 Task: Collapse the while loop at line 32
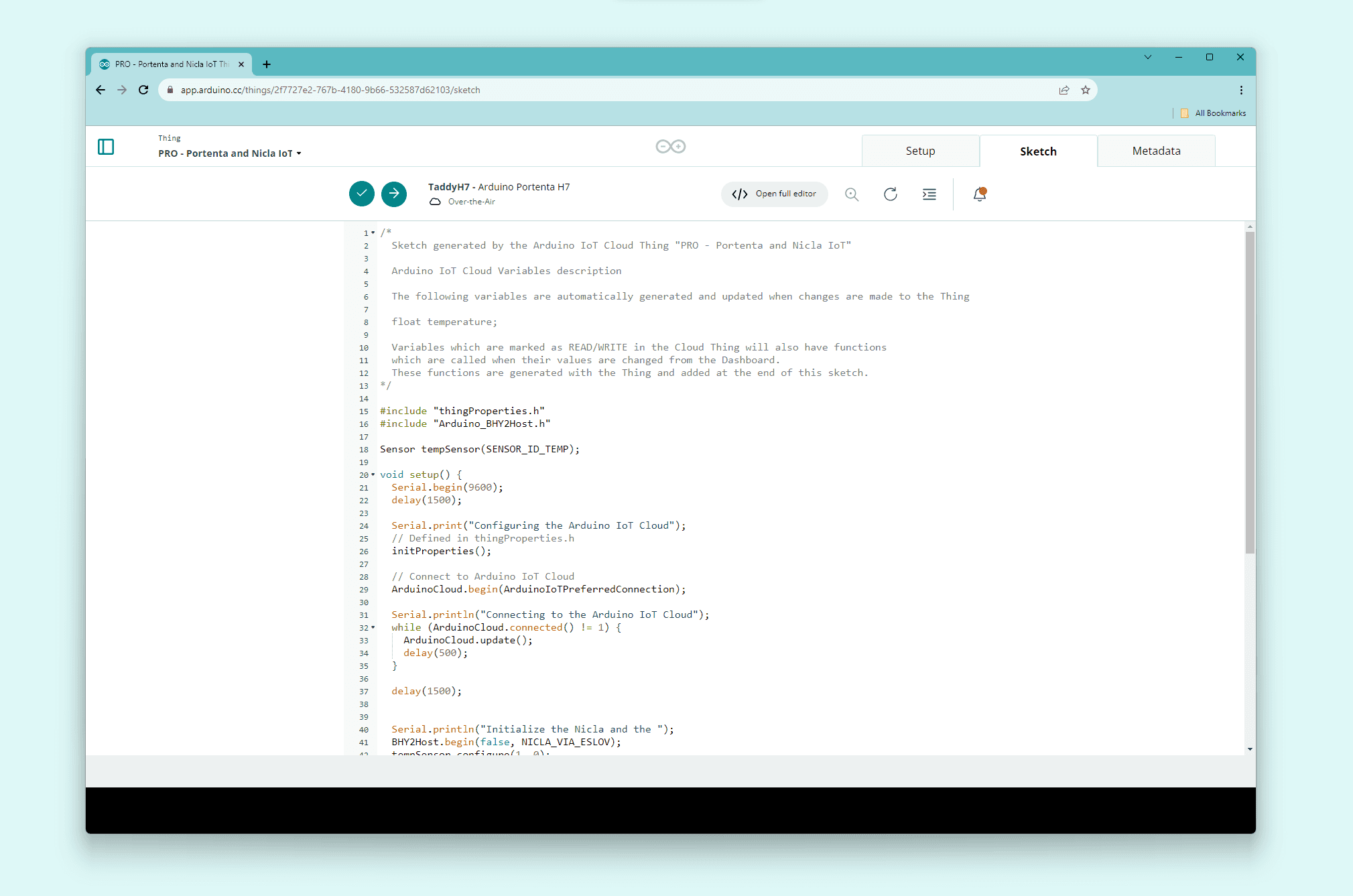tap(373, 627)
